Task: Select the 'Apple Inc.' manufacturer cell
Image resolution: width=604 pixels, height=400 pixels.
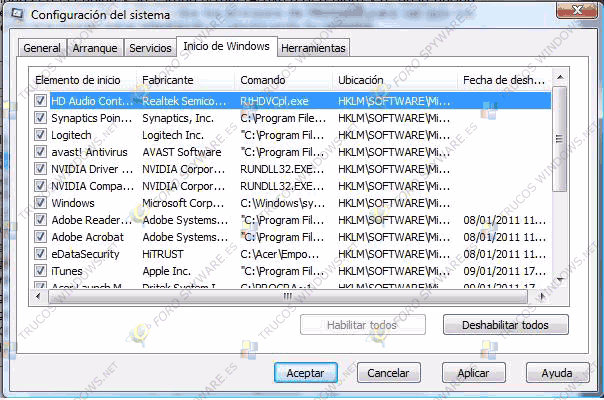Action: 166,271
